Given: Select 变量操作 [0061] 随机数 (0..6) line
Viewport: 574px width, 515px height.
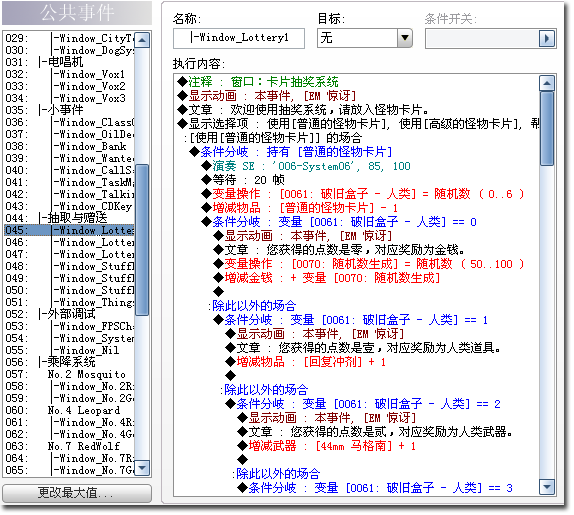Looking at the screenshot, I should point(362,194).
